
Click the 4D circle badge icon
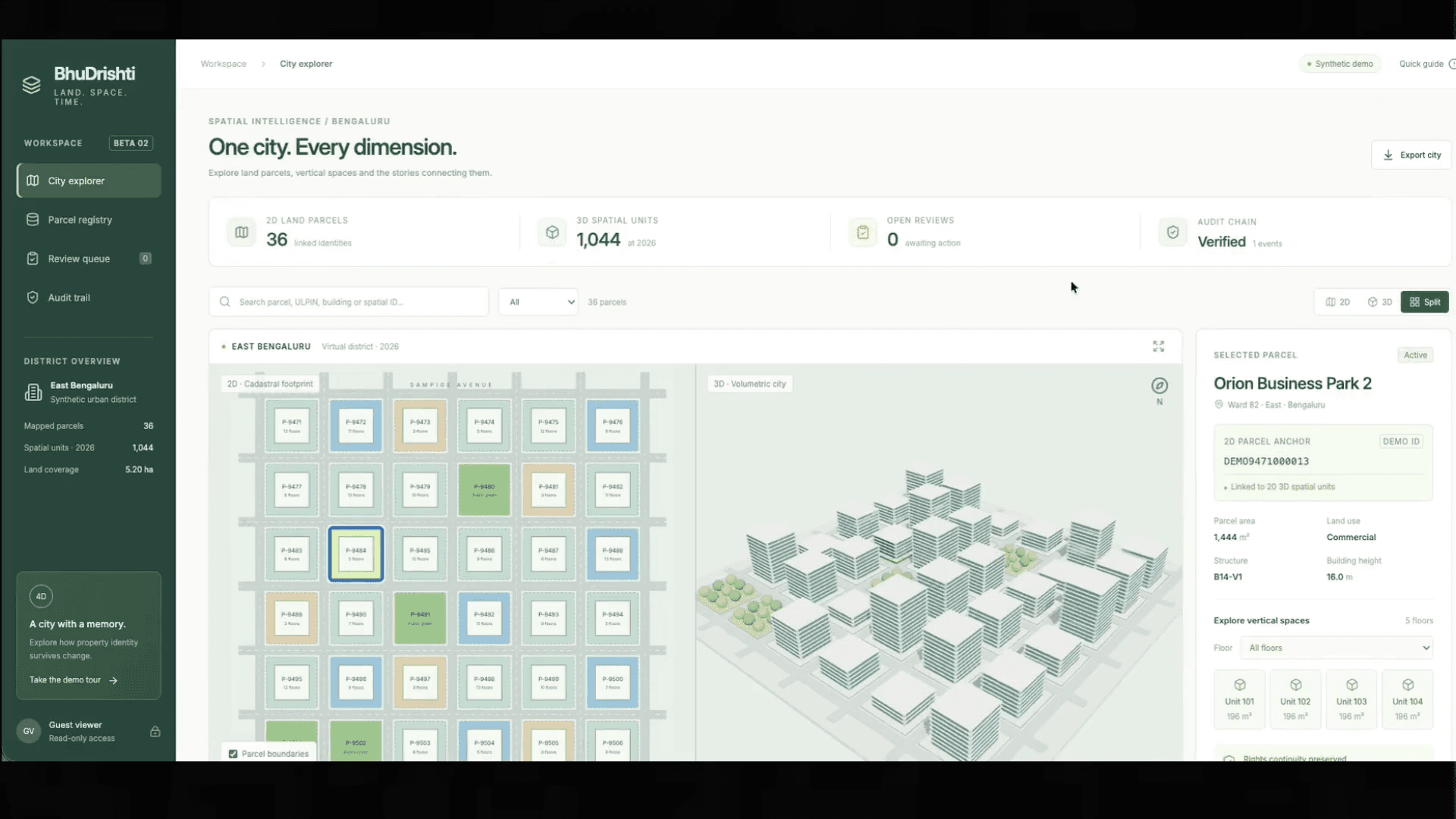(x=41, y=596)
